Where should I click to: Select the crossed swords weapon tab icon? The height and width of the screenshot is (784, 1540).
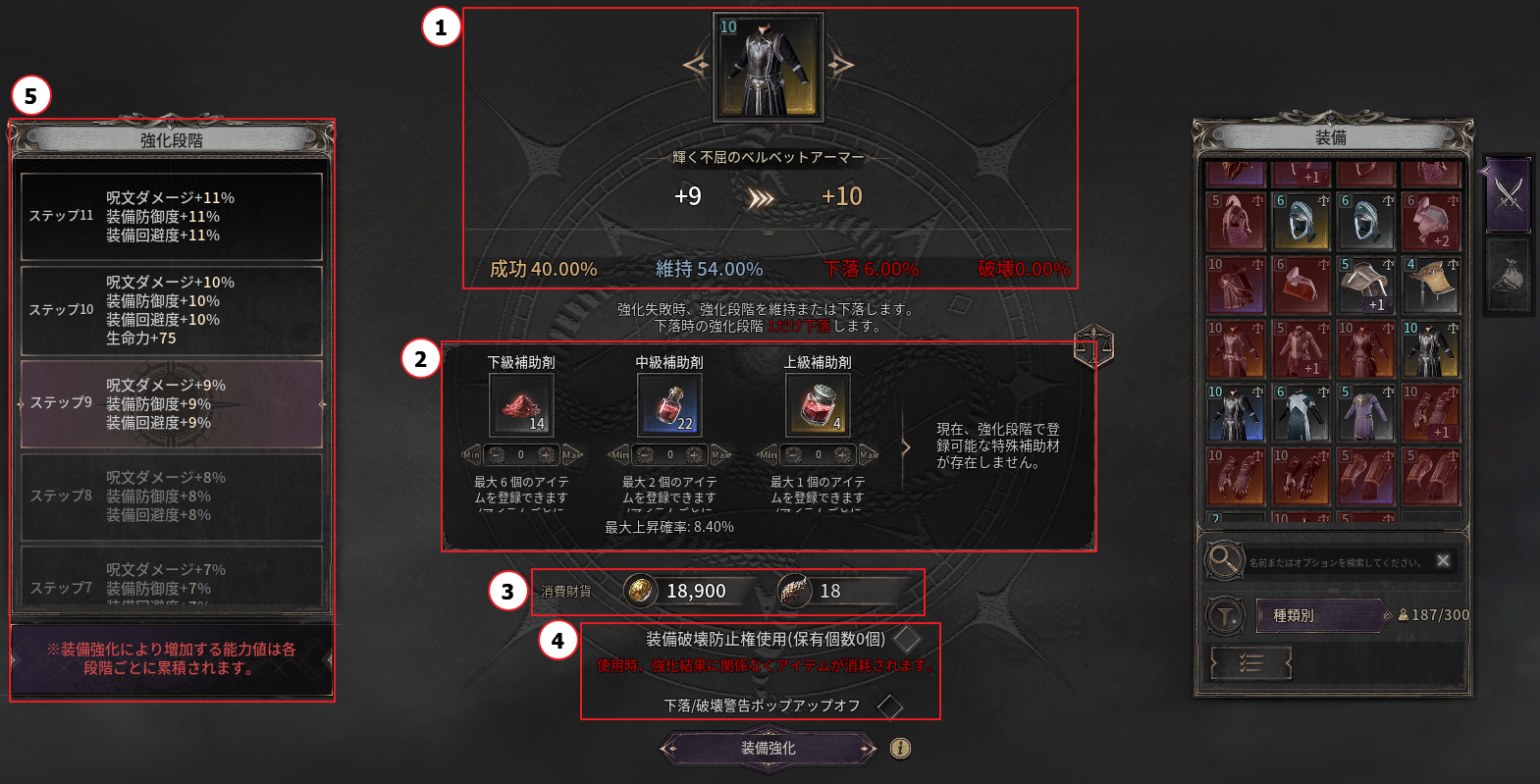pyautogui.click(x=1508, y=194)
